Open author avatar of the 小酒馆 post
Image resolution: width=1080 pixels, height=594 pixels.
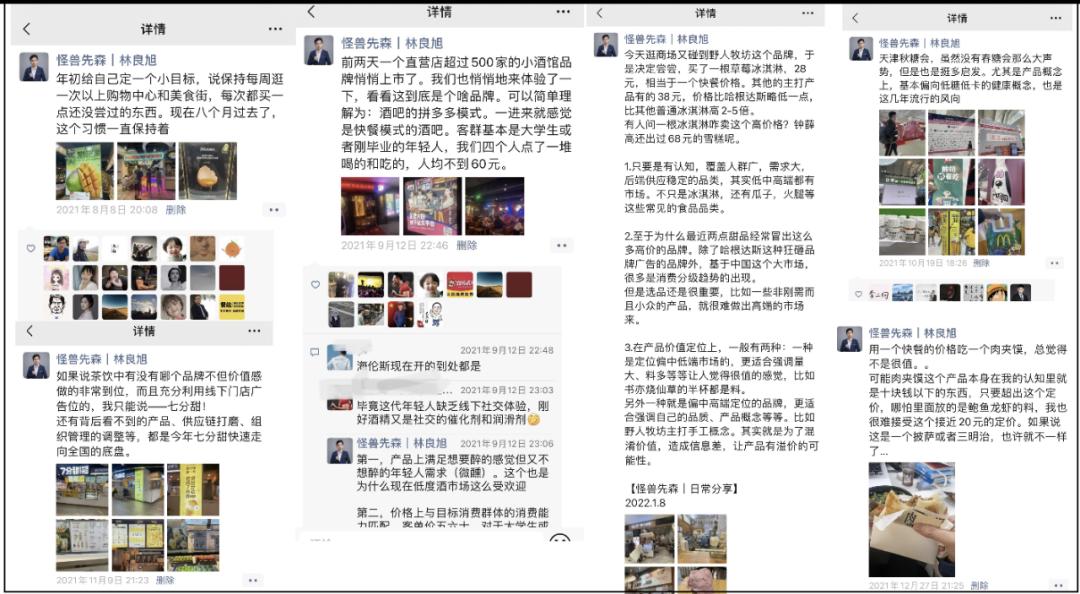(319, 50)
